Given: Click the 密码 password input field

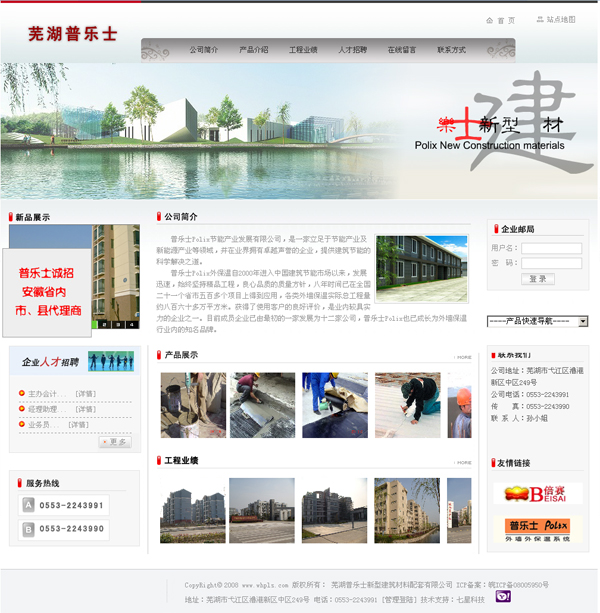Looking at the screenshot, I should [x=550, y=263].
